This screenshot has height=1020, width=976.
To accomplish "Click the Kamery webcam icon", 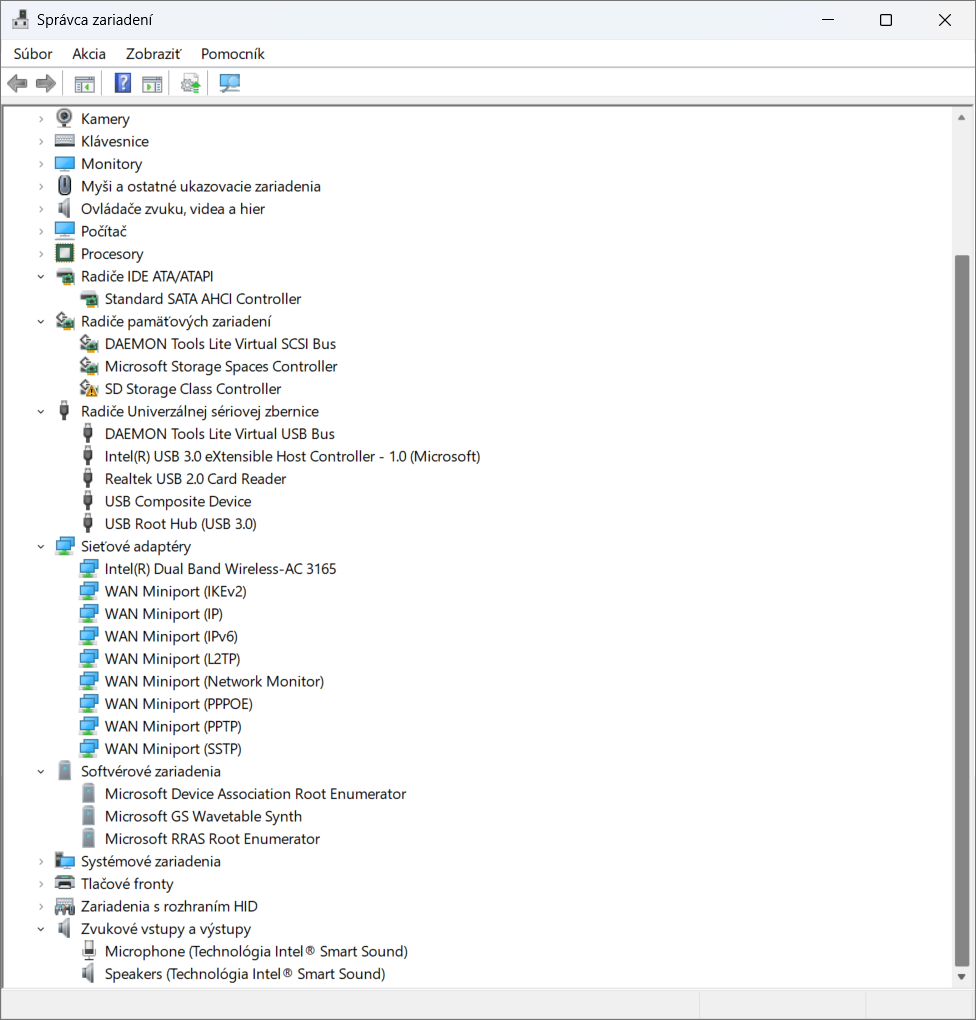I will (x=65, y=119).
